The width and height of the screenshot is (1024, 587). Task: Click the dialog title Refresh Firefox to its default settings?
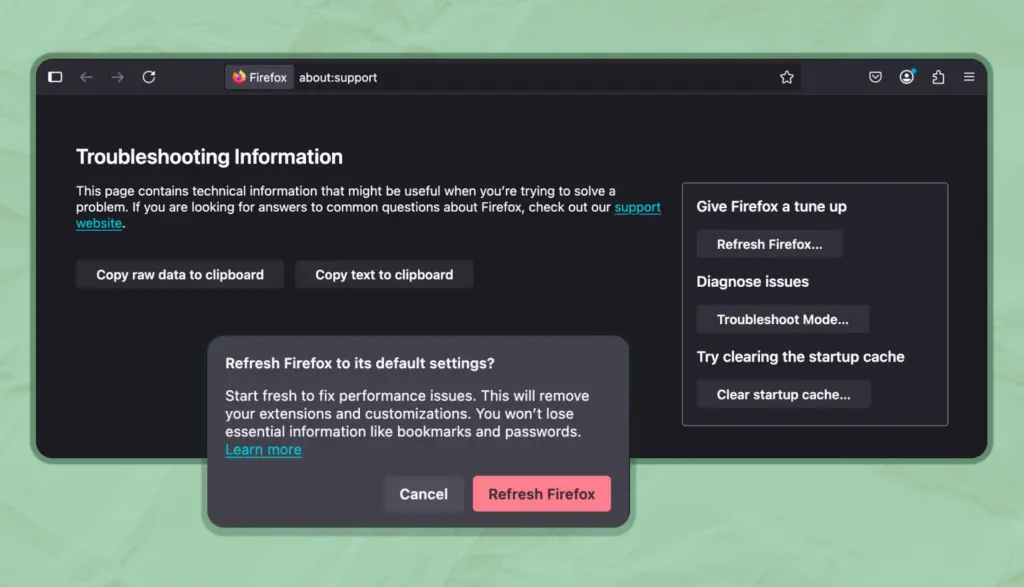[x=360, y=363]
